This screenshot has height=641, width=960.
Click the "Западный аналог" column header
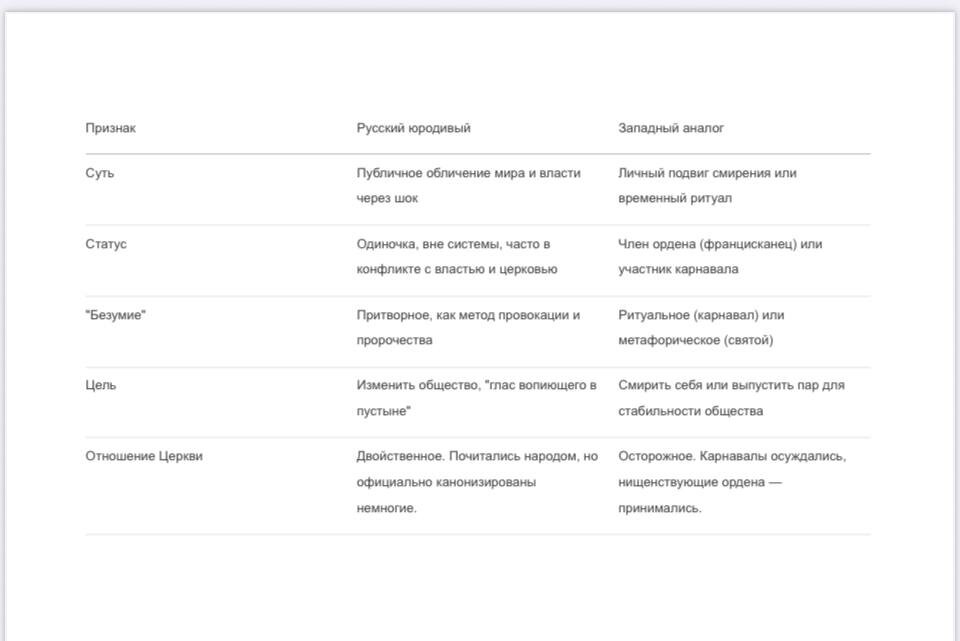pos(671,128)
